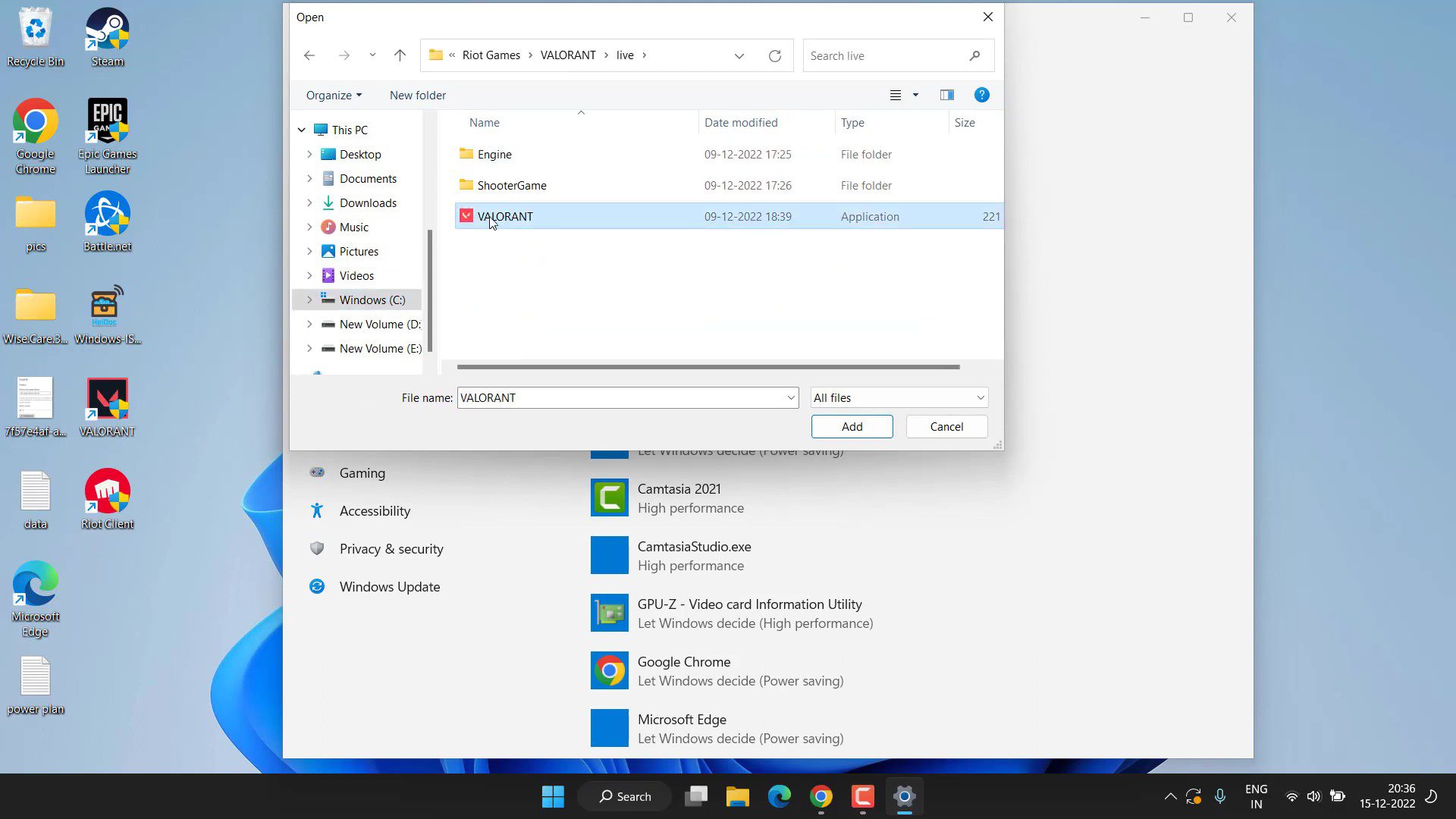Viewport: 1456px width, 819px height.
Task: Expand Downloads tree node
Action: 309,203
